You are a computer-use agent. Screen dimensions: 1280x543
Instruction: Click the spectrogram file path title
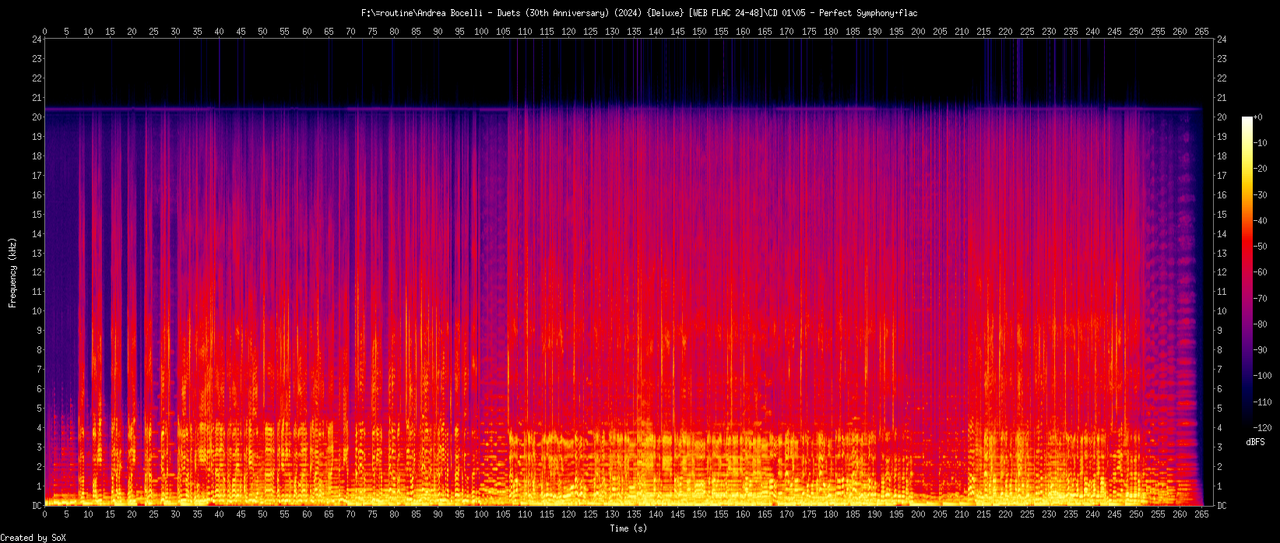tap(638, 13)
